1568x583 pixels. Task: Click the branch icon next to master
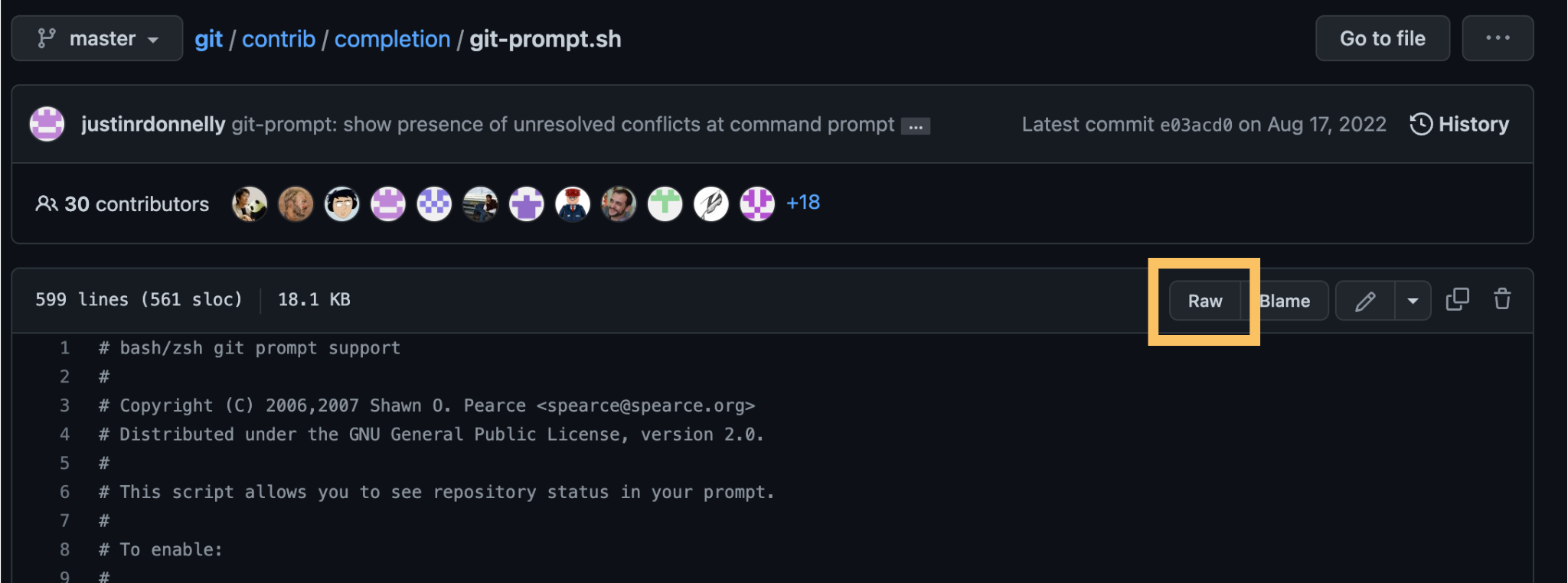pyautogui.click(x=47, y=37)
